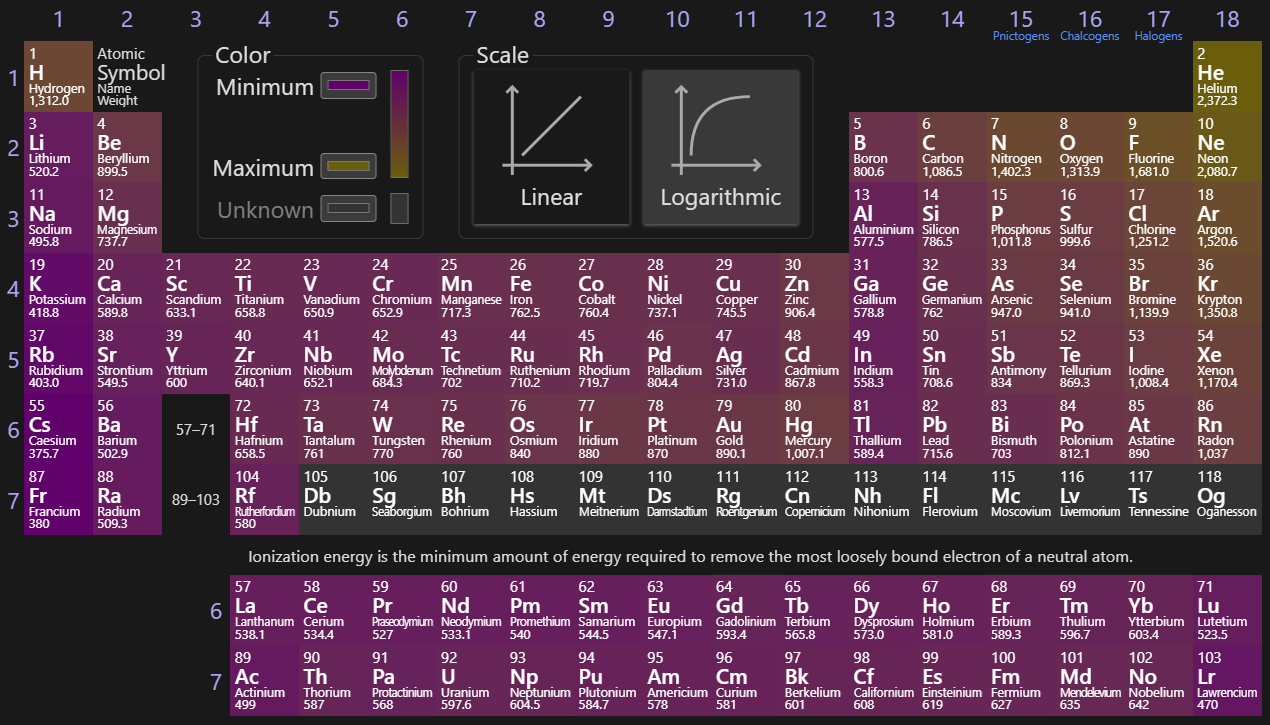Open the Minimum color picker swatch
The image size is (1270, 725).
pyautogui.click(x=348, y=86)
